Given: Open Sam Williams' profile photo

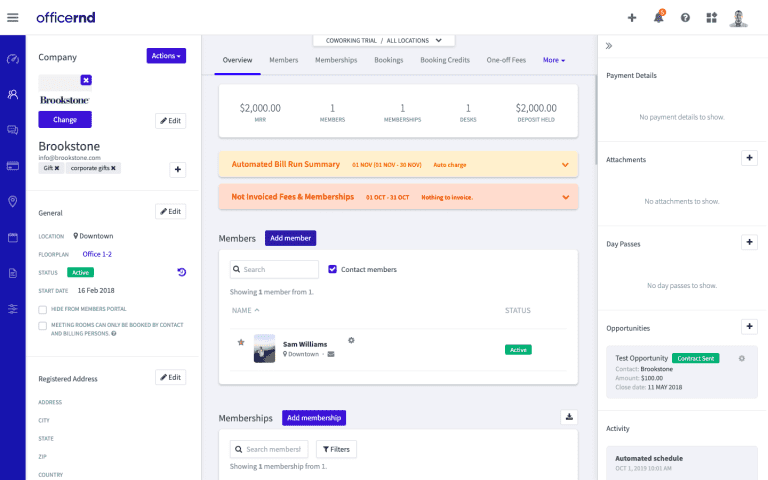Looking at the screenshot, I should coord(264,348).
